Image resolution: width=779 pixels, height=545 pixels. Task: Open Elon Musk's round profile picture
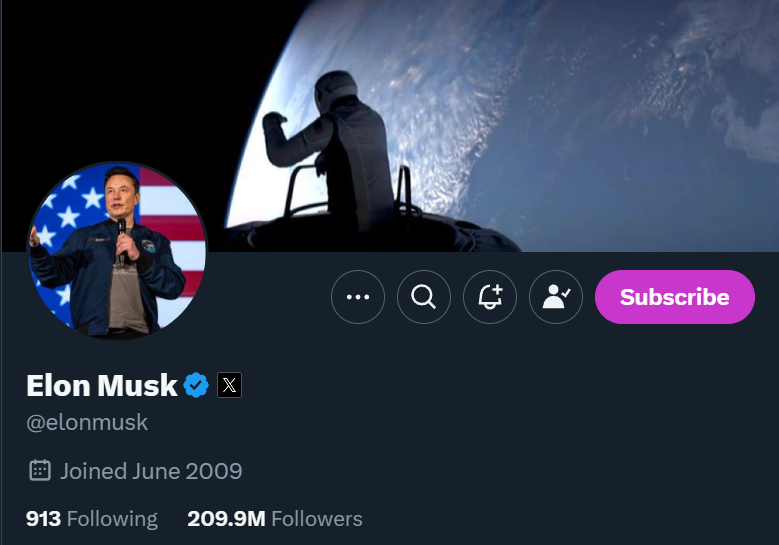coord(117,250)
